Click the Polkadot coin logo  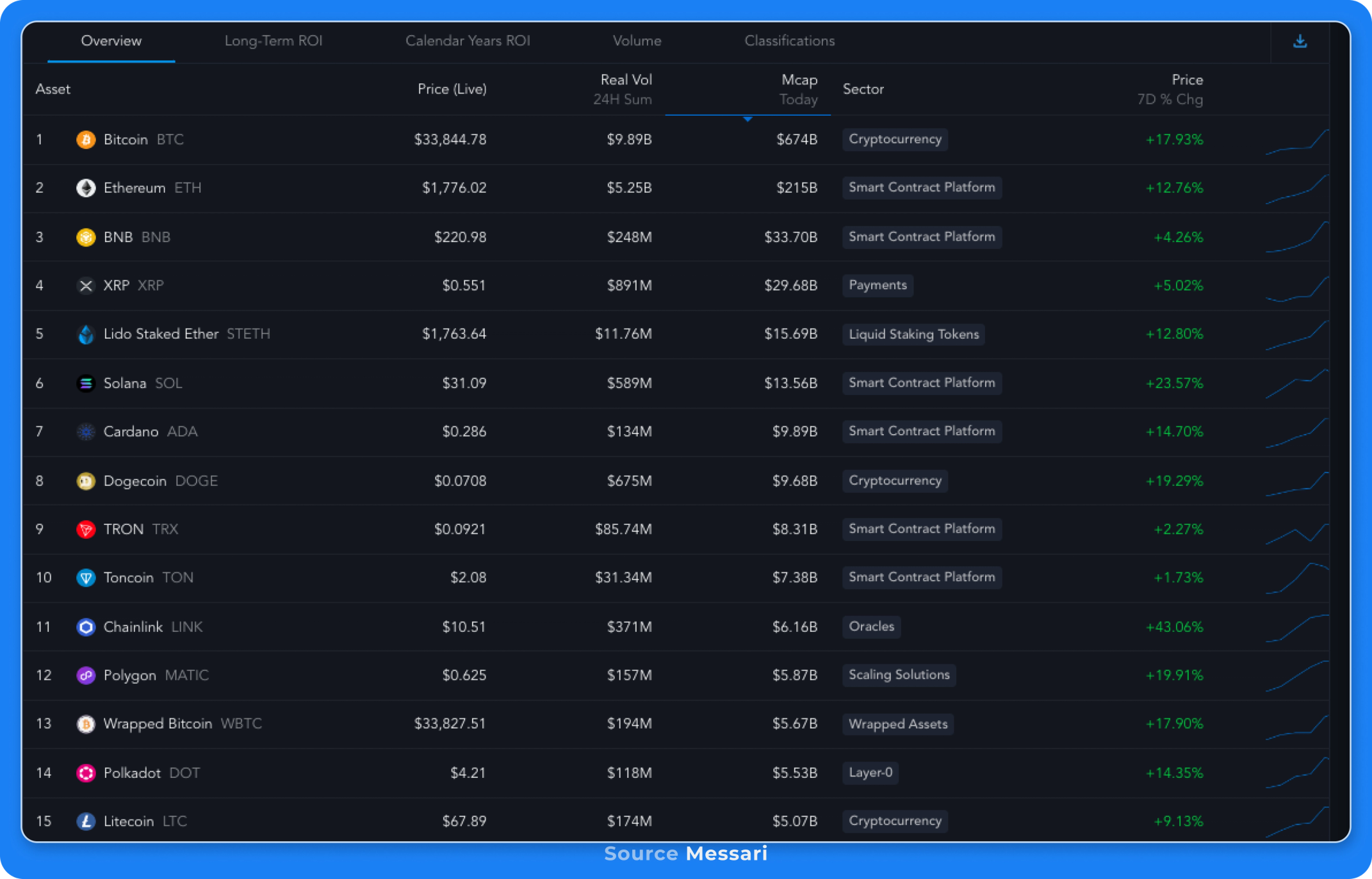point(86,773)
